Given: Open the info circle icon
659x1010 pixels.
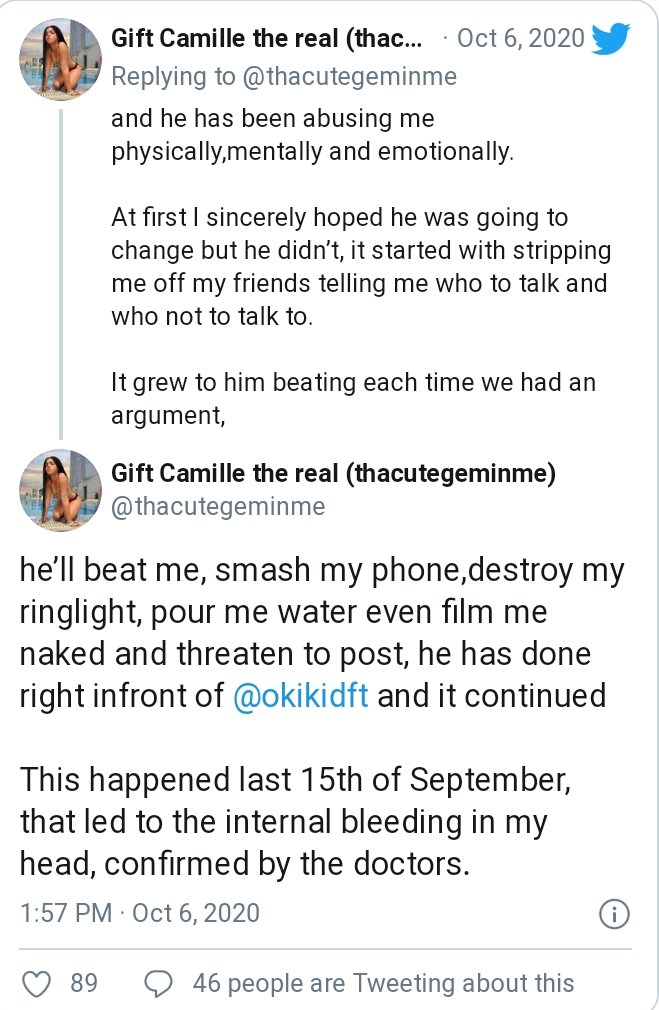Looking at the screenshot, I should coord(613,914).
